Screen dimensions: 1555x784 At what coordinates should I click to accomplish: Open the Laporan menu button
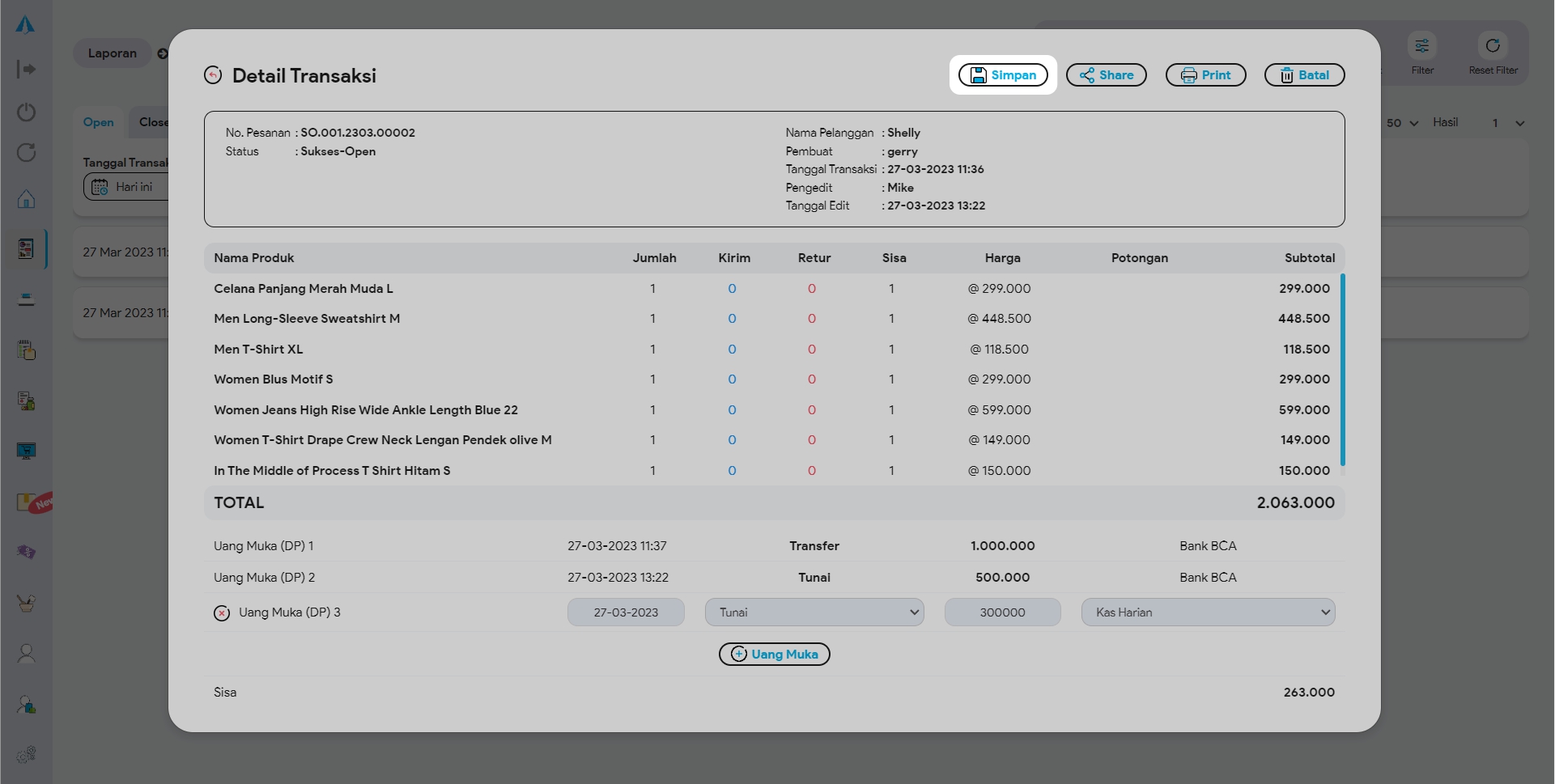(113, 53)
